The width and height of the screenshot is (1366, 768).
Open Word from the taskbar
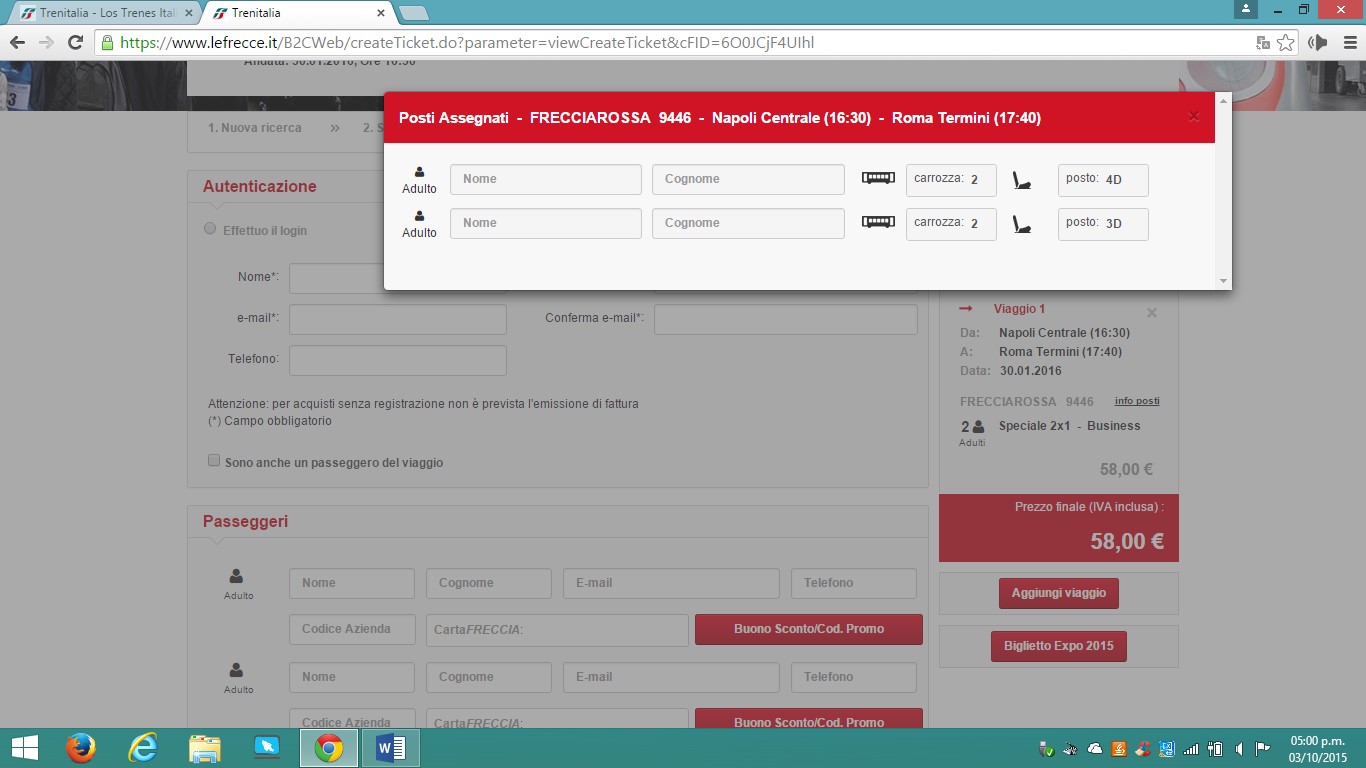click(390, 748)
